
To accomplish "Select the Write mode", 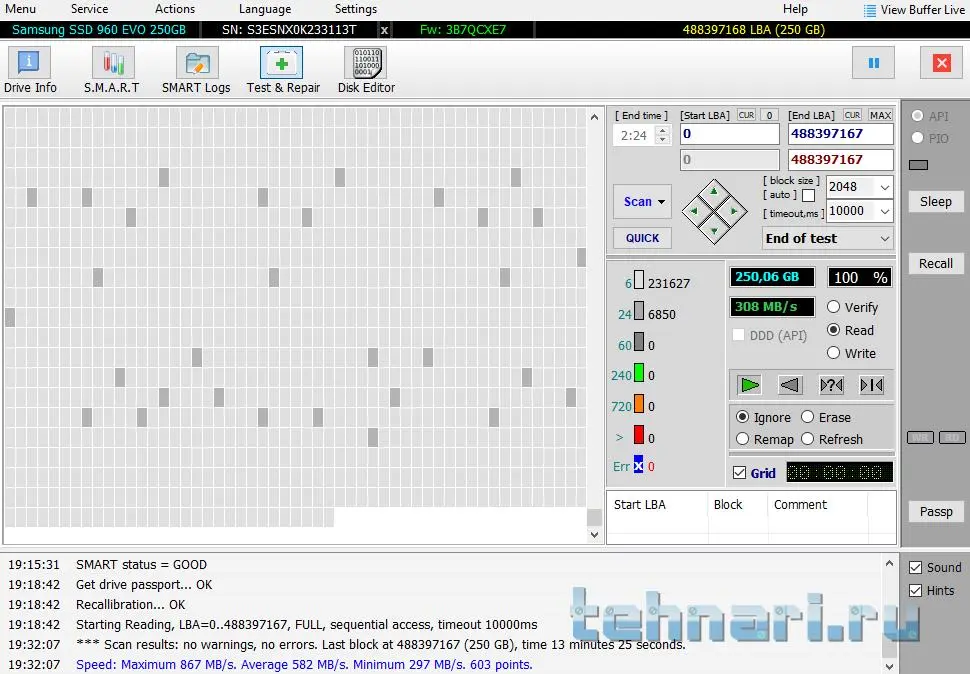I will [x=851, y=353].
